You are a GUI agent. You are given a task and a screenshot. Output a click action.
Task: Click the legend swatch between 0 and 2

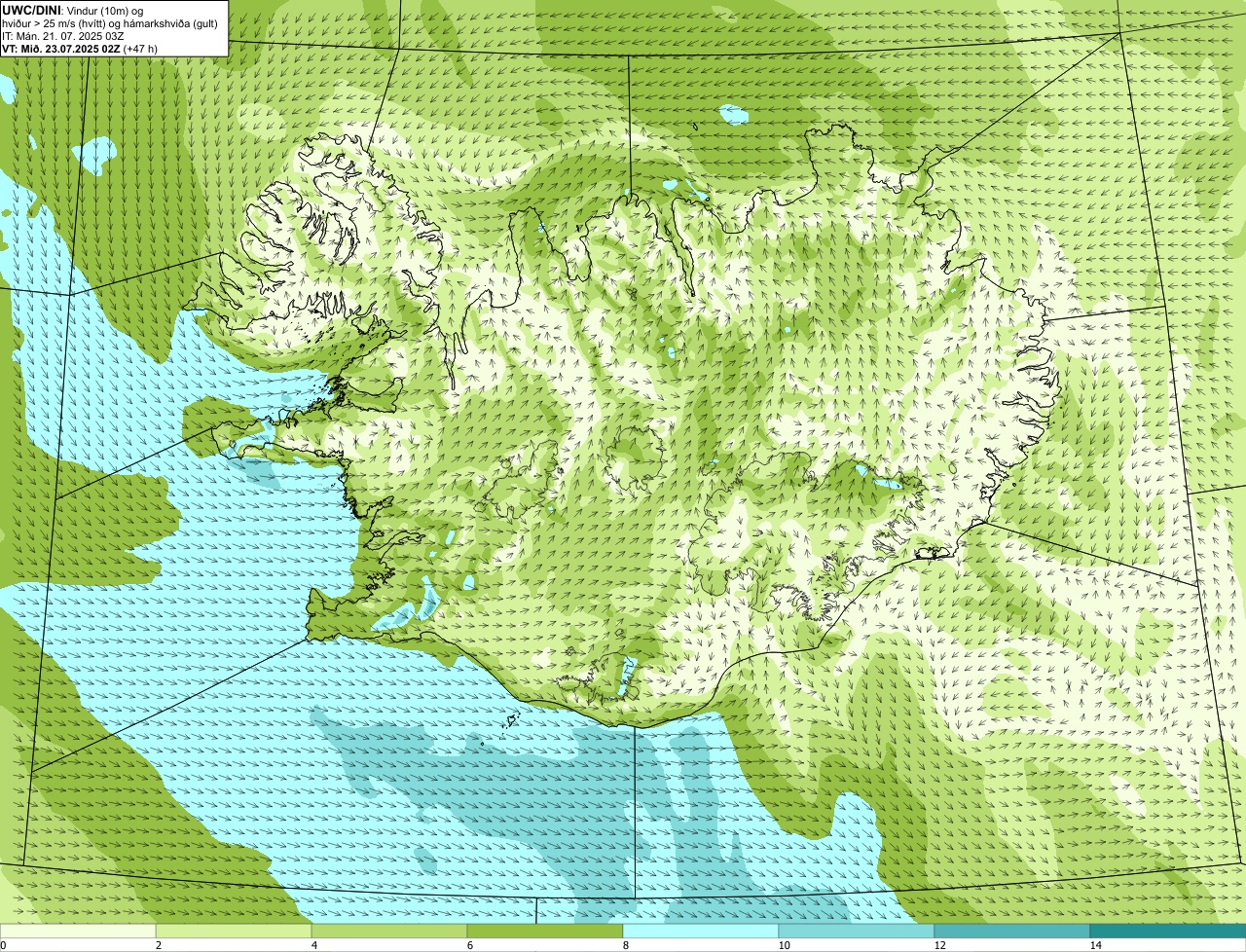click(78, 932)
